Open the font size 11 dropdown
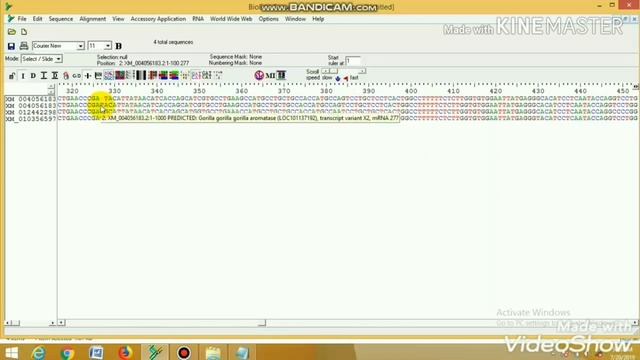This screenshot has width=640, height=360. [x=108, y=46]
